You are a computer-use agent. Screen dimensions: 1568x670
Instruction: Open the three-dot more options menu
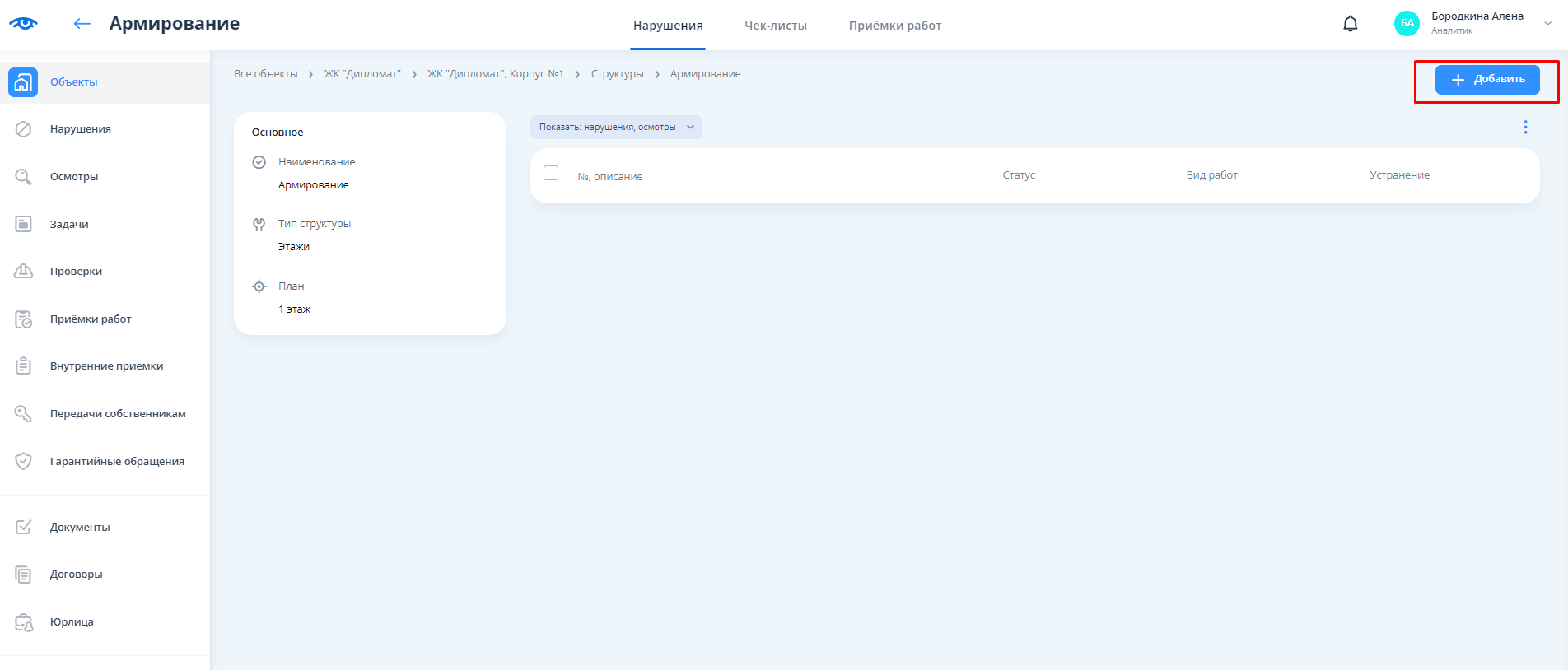pos(1525,127)
